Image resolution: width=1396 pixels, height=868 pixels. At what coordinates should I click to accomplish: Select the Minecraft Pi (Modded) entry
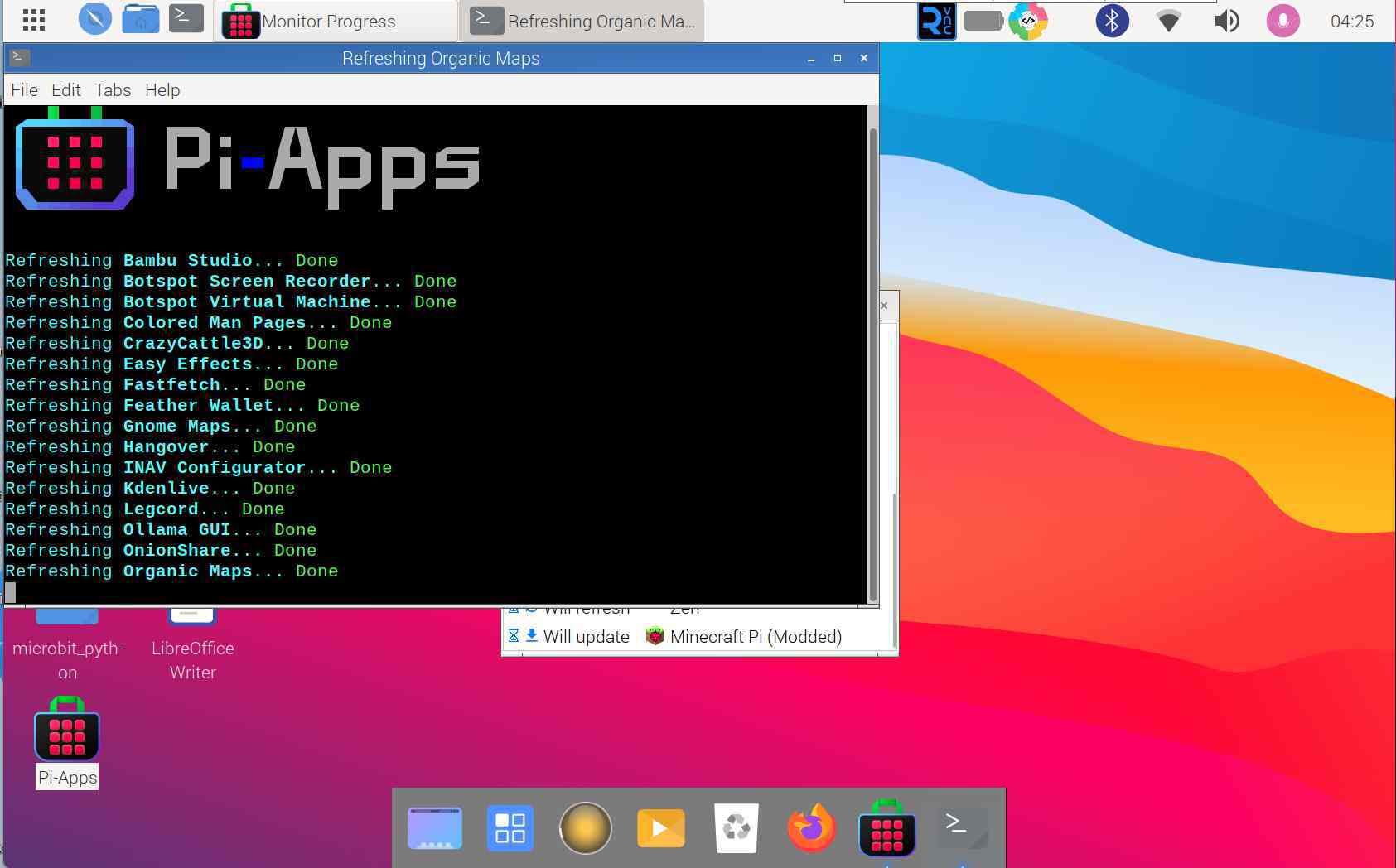coord(756,636)
